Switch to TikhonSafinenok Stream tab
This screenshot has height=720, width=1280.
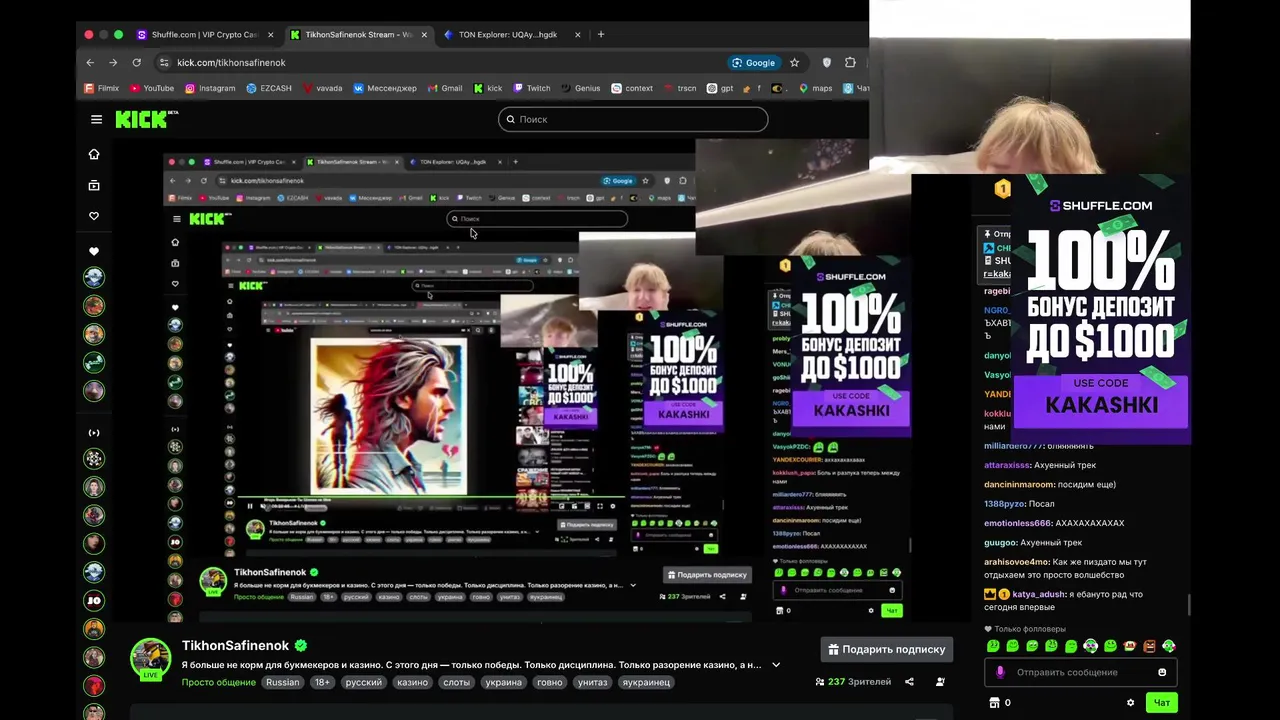coord(358,34)
